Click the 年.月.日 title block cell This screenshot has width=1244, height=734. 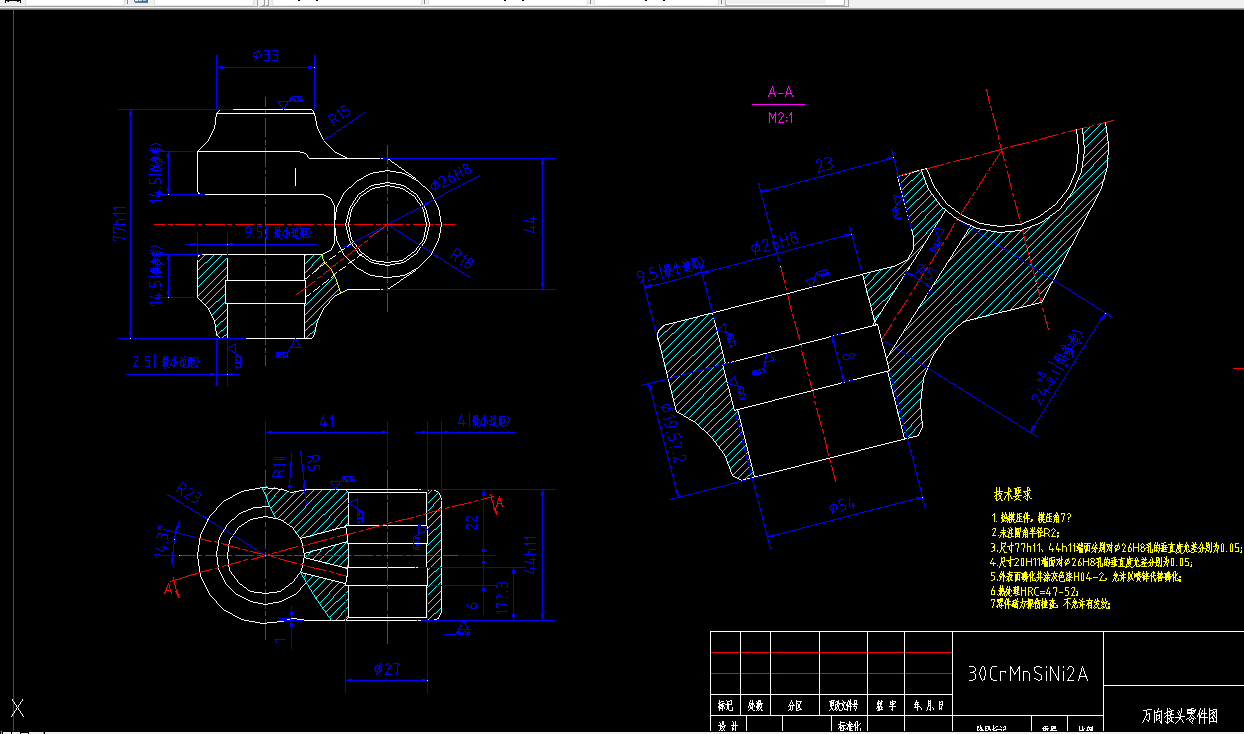[x=929, y=705]
